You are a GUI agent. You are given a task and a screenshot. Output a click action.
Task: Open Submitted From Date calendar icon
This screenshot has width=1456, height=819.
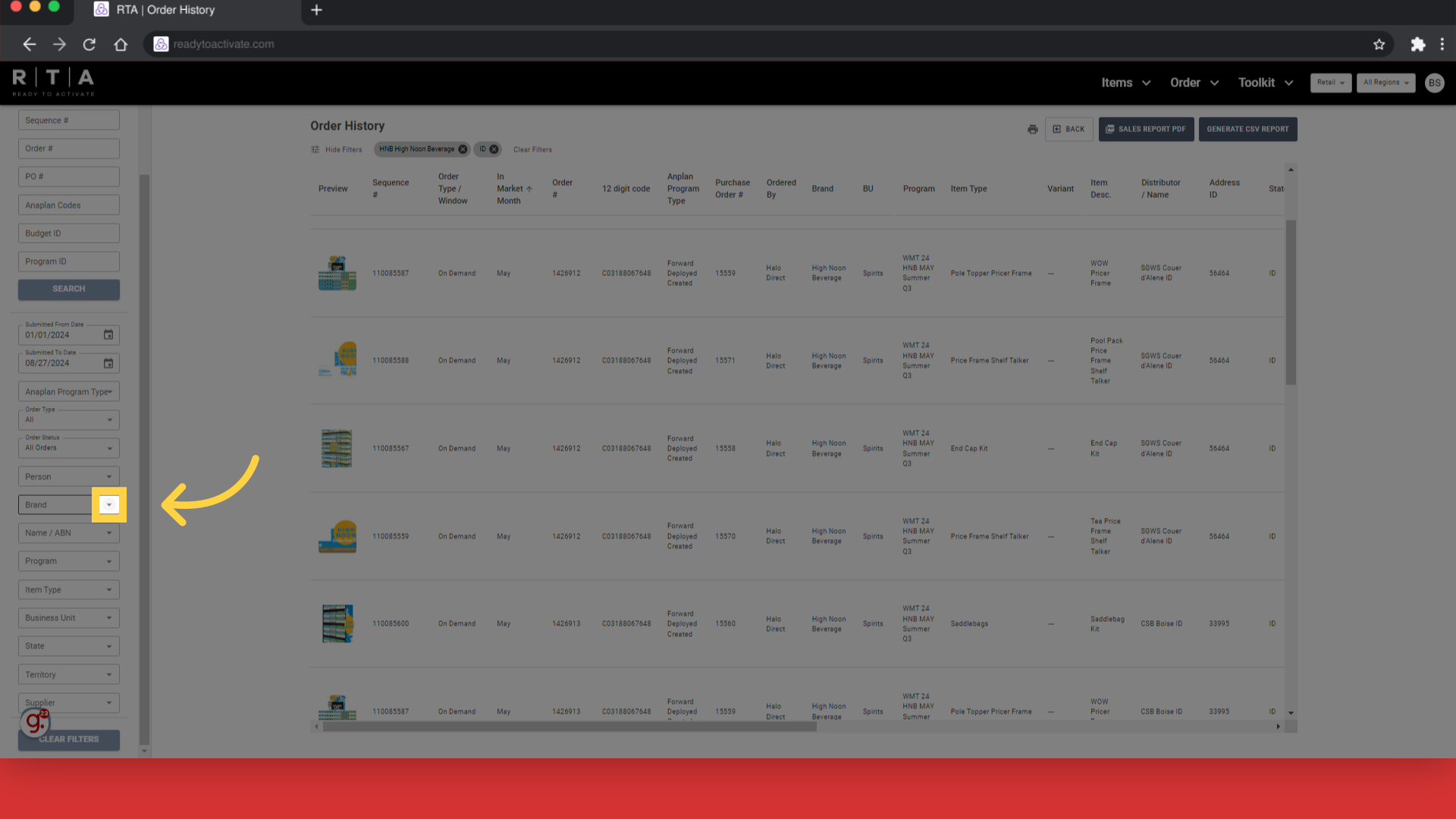[x=108, y=334]
